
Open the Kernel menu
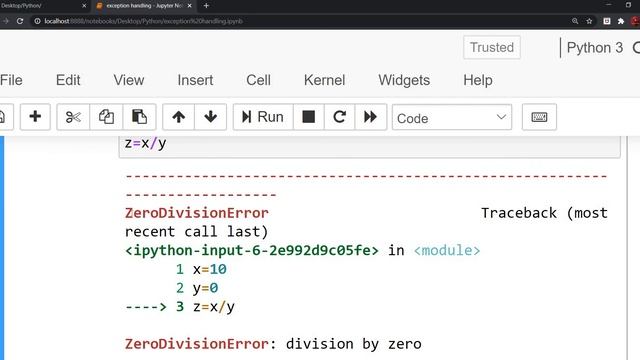point(324,80)
